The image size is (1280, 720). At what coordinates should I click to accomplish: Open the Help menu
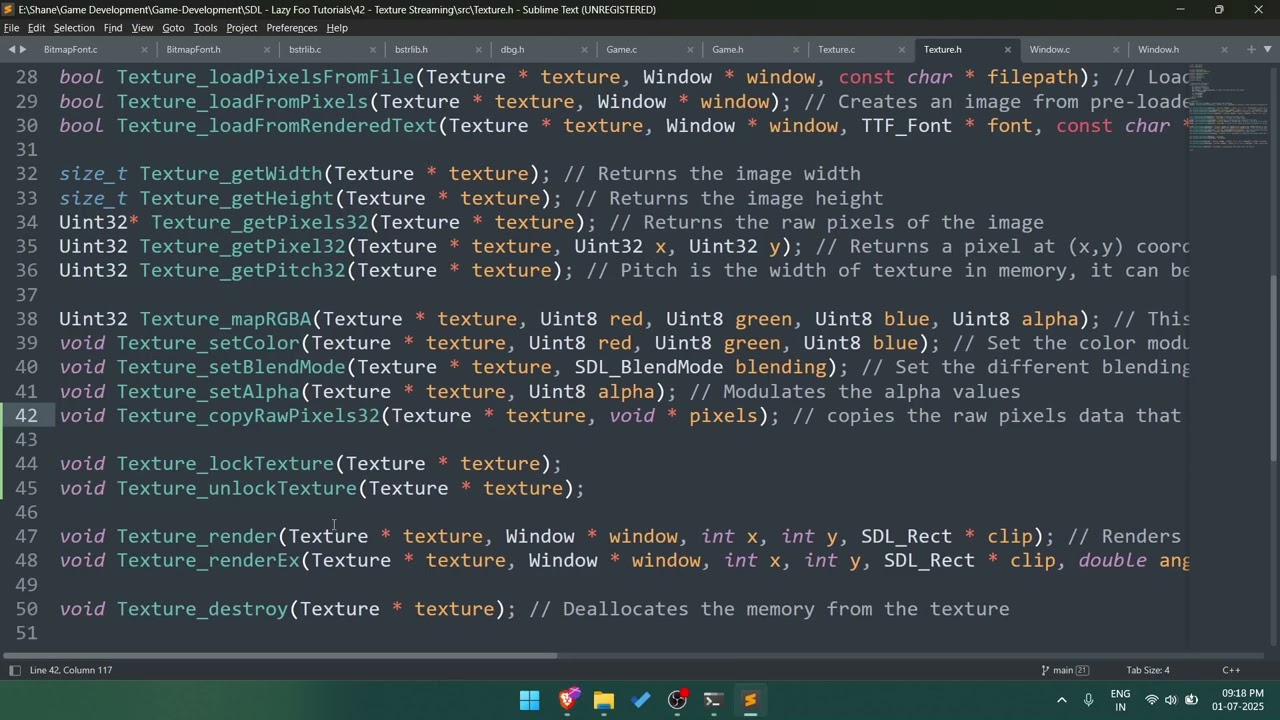coord(337,28)
